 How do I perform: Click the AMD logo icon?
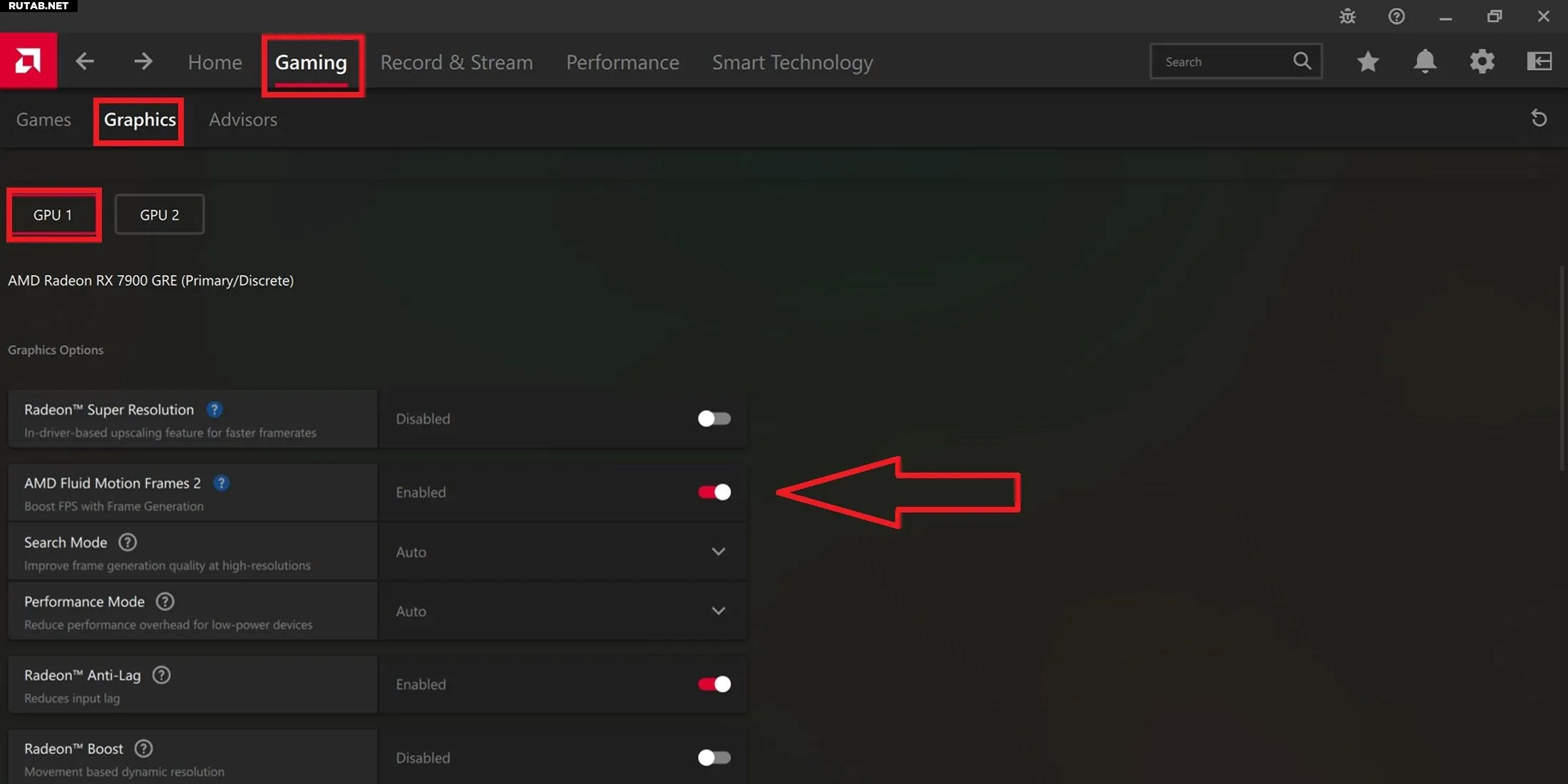click(x=29, y=61)
